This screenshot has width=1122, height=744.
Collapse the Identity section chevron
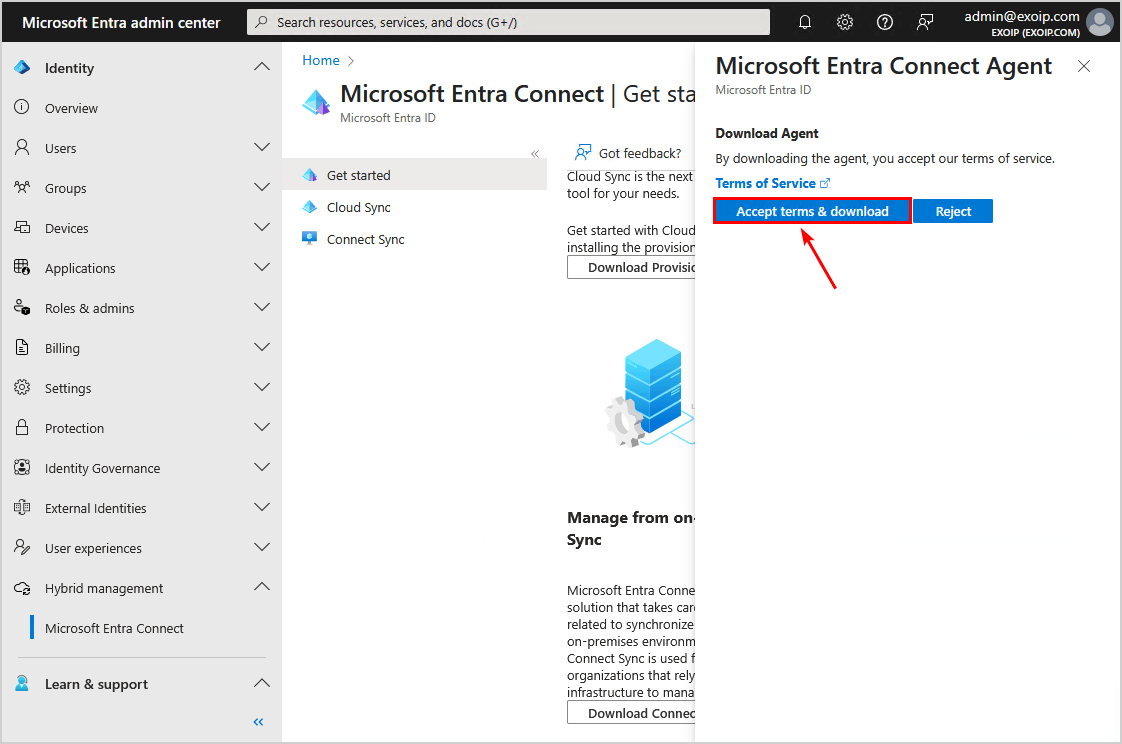[261, 67]
